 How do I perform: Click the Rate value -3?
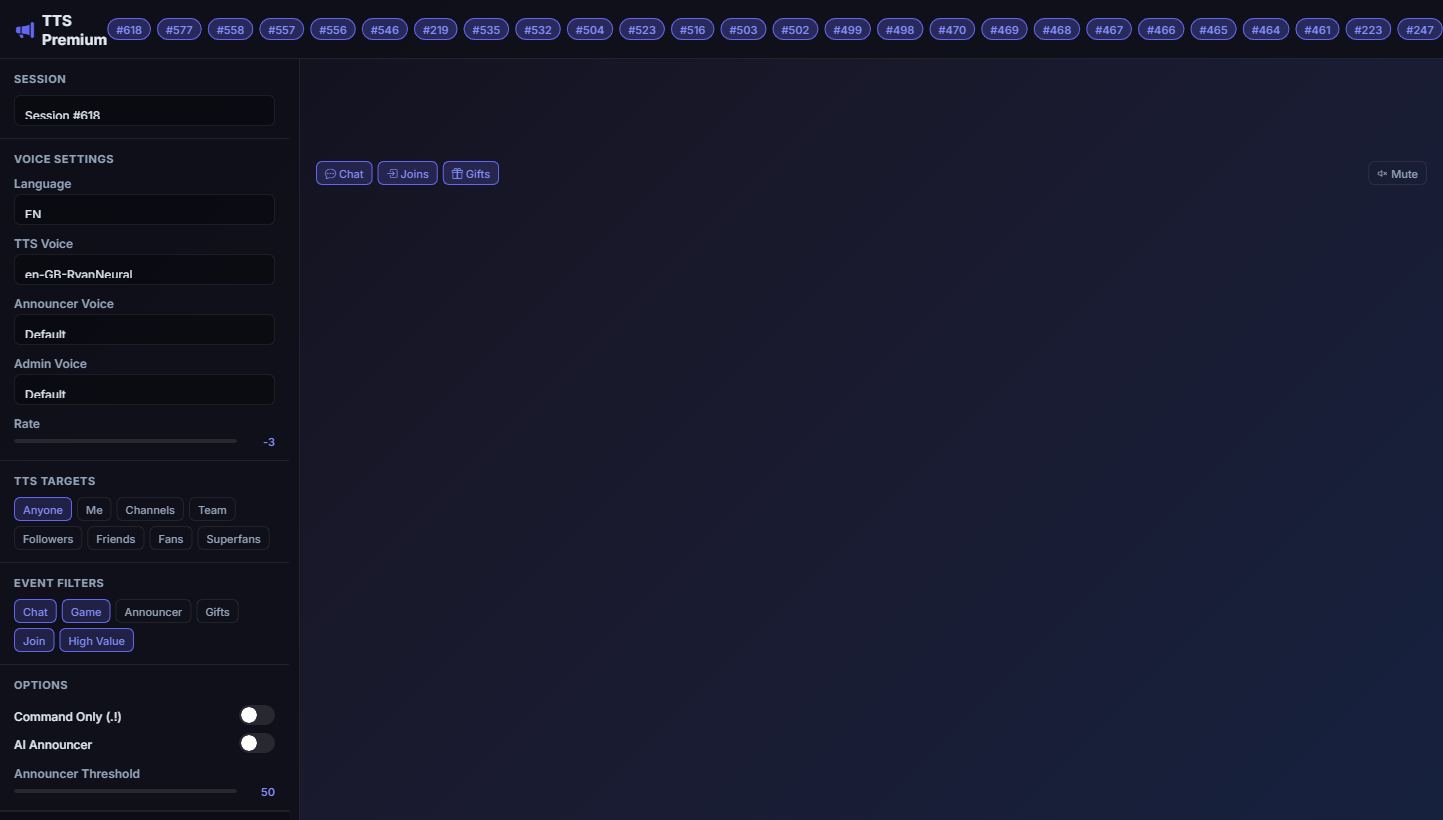[268, 442]
